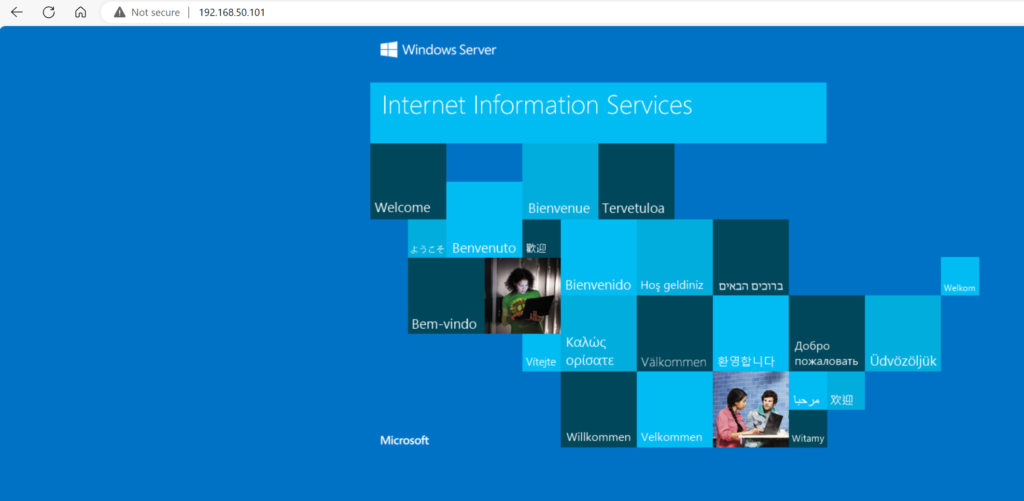Click the photo of two people at laptop
This screenshot has width=1024, height=501.
pyautogui.click(x=750, y=410)
